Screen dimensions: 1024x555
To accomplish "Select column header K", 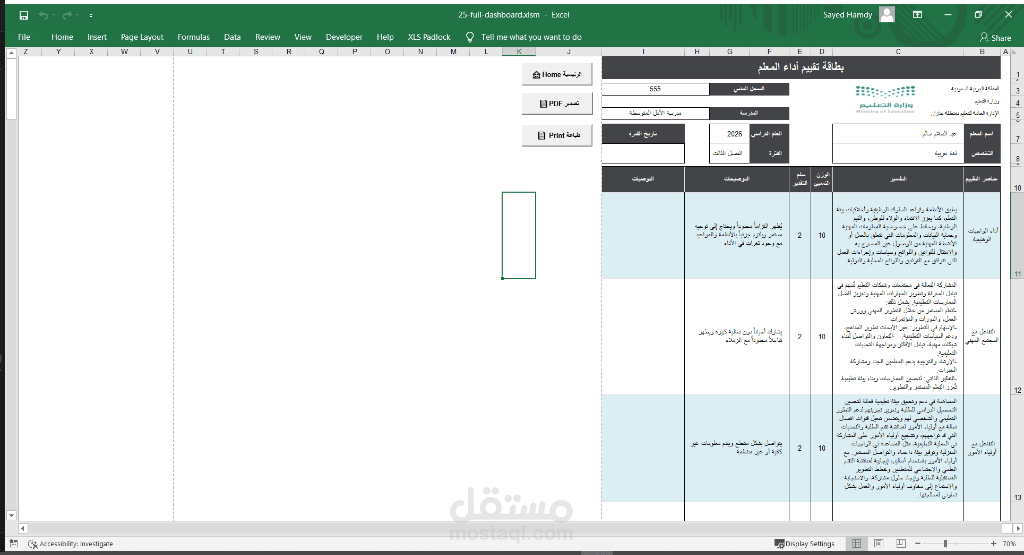I will [519, 52].
